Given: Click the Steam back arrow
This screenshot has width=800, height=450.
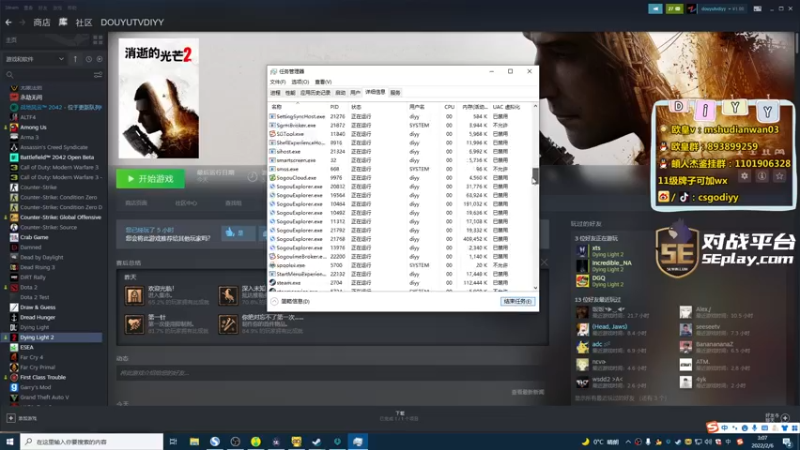Looking at the screenshot, I should pos(9,22).
